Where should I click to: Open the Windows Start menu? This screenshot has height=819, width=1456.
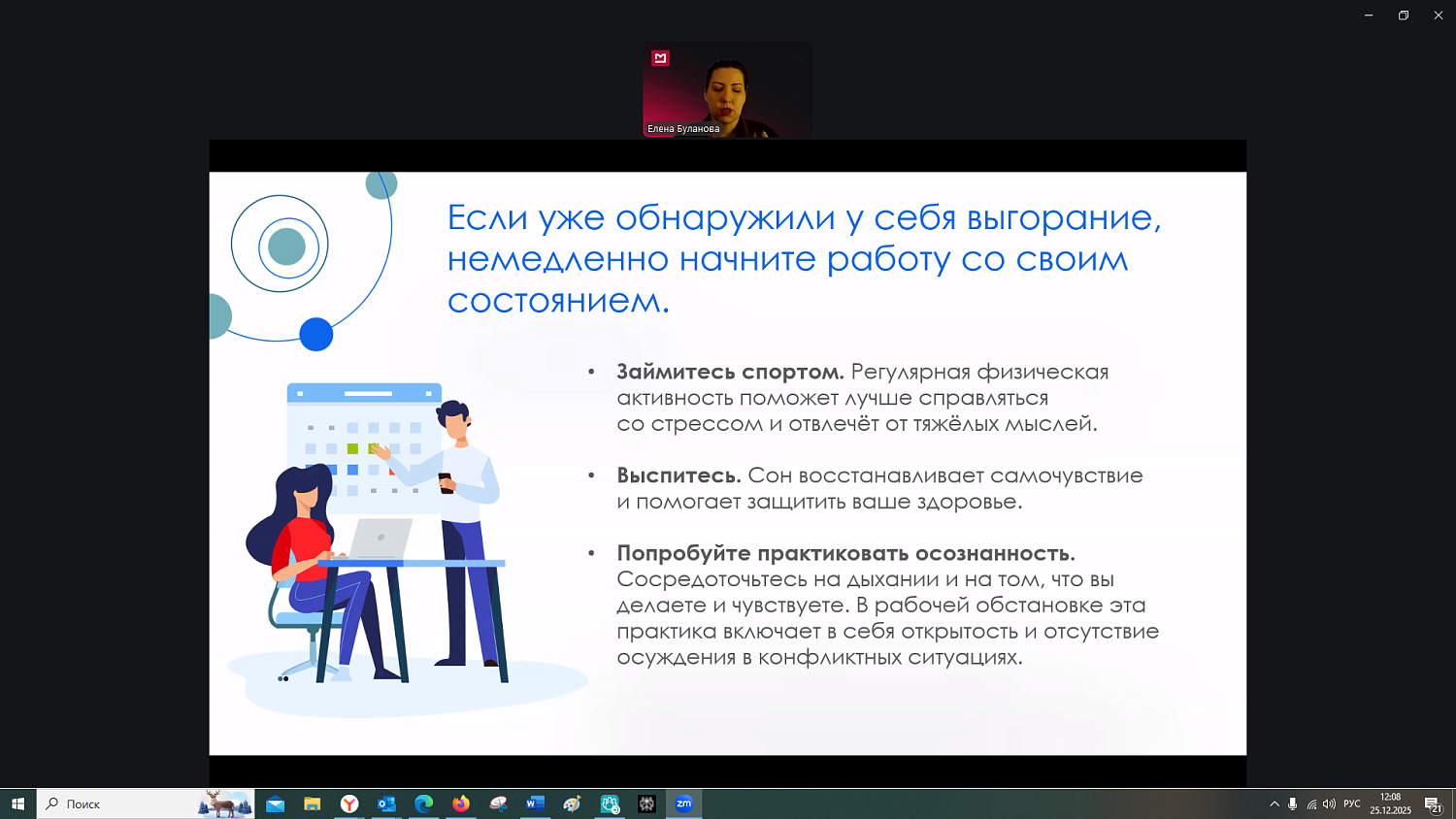19,803
